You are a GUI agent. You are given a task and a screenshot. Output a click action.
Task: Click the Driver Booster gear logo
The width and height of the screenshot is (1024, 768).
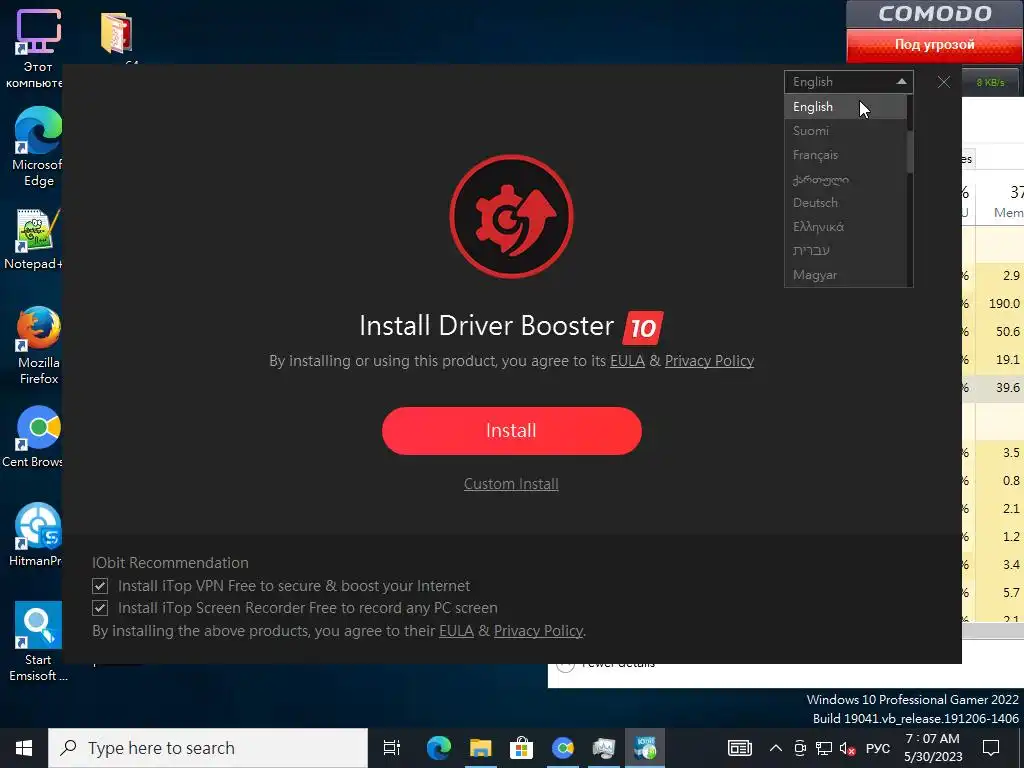pyautogui.click(x=511, y=216)
